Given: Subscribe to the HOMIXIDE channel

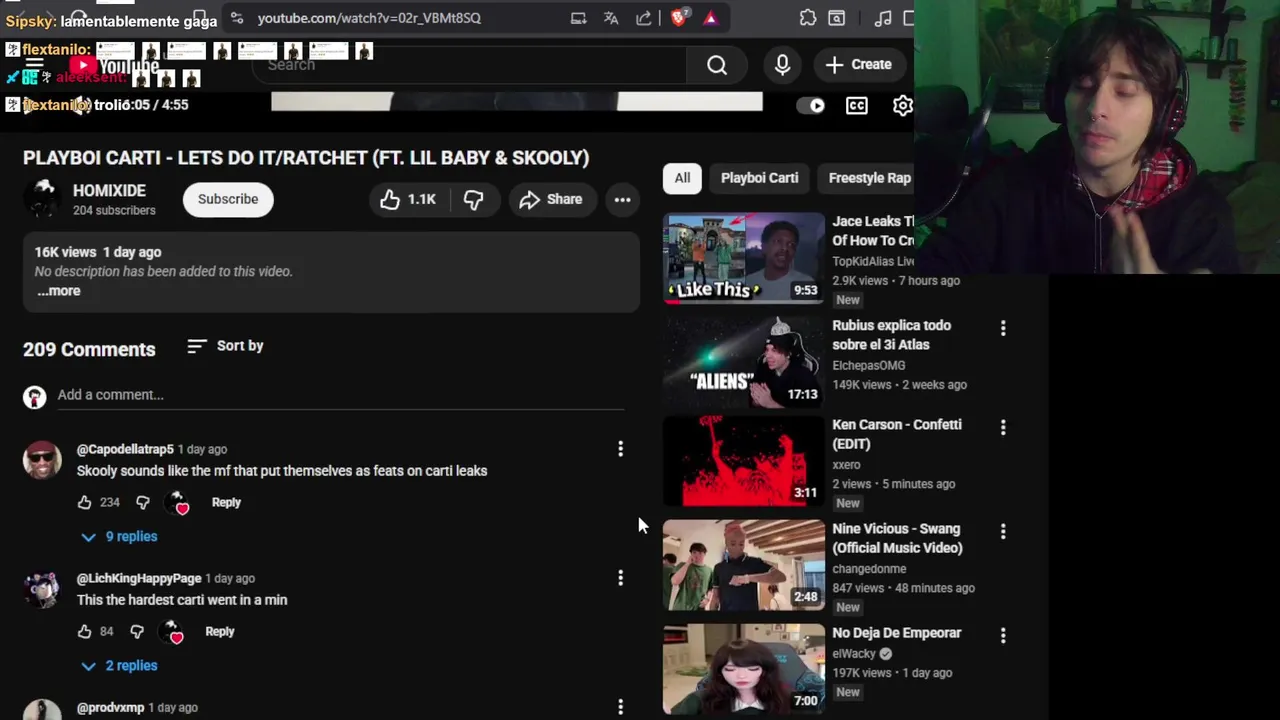Looking at the screenshot, I should pos(228,199).
